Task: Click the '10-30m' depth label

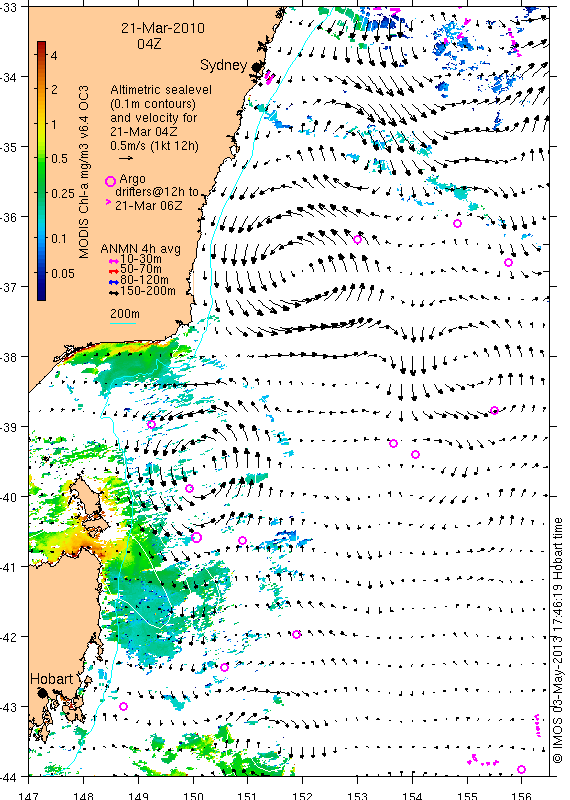Action: [x=141, y=260]
